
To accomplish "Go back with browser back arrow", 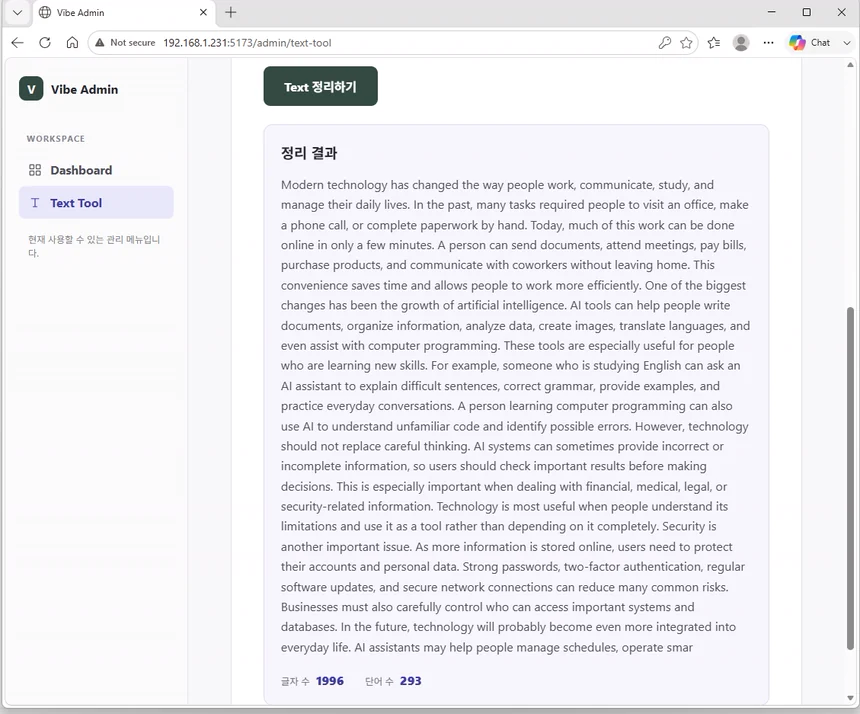I will [x=18, y=43].
